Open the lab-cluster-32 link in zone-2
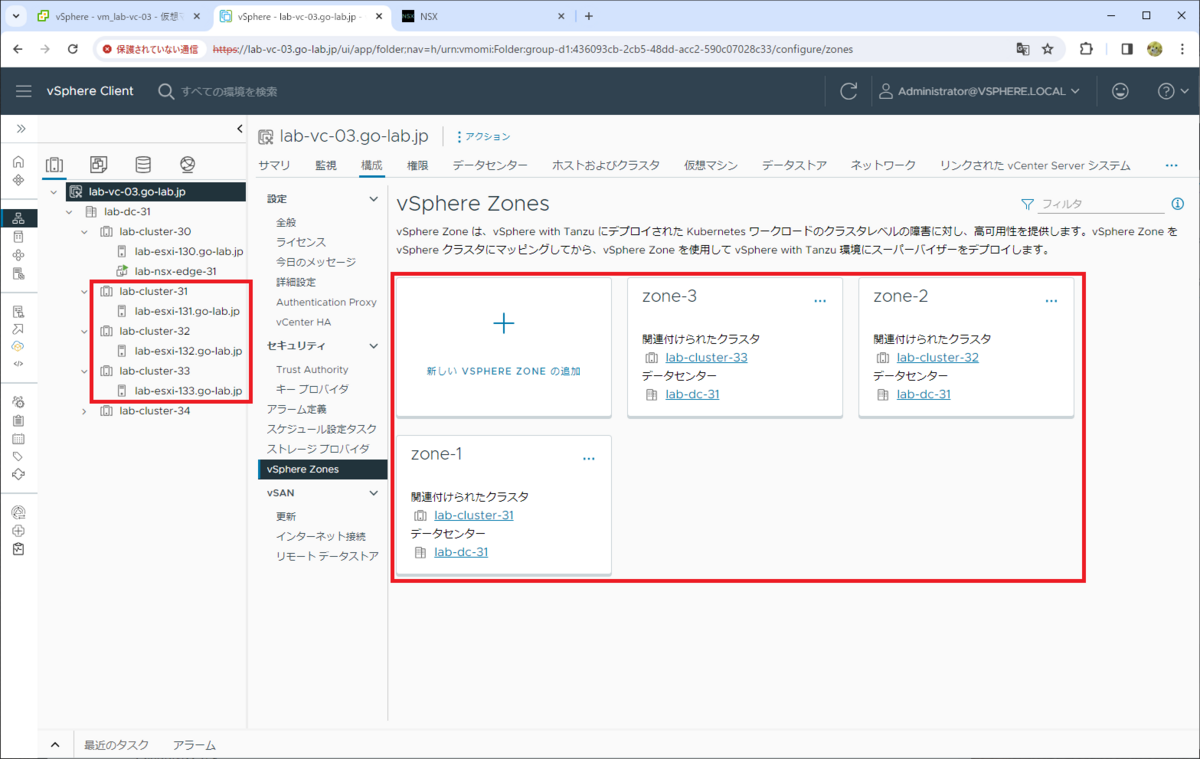 point(938,358)
